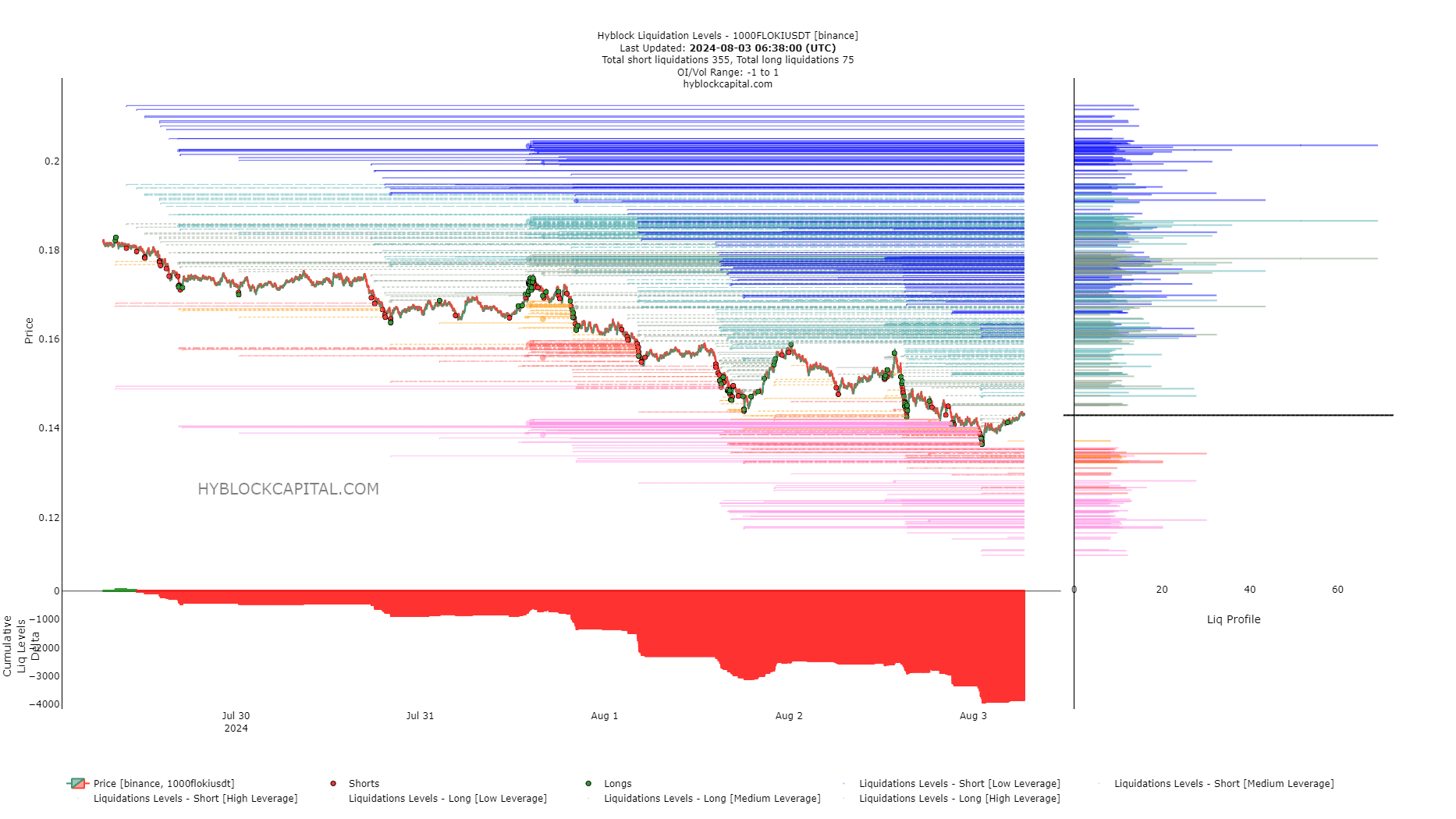Screen dimensions: 1456x819
Task: Click the 0.18 price axis tick
Action: 48,250
